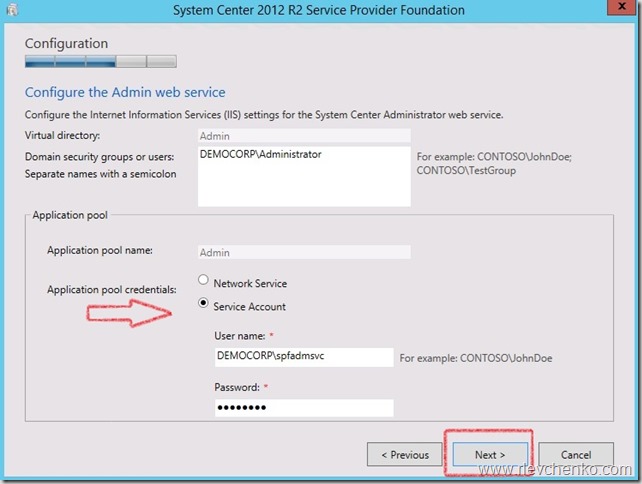Focus the User name field with DEMOCORP\spfadmsvc

[x=303, y=356]
